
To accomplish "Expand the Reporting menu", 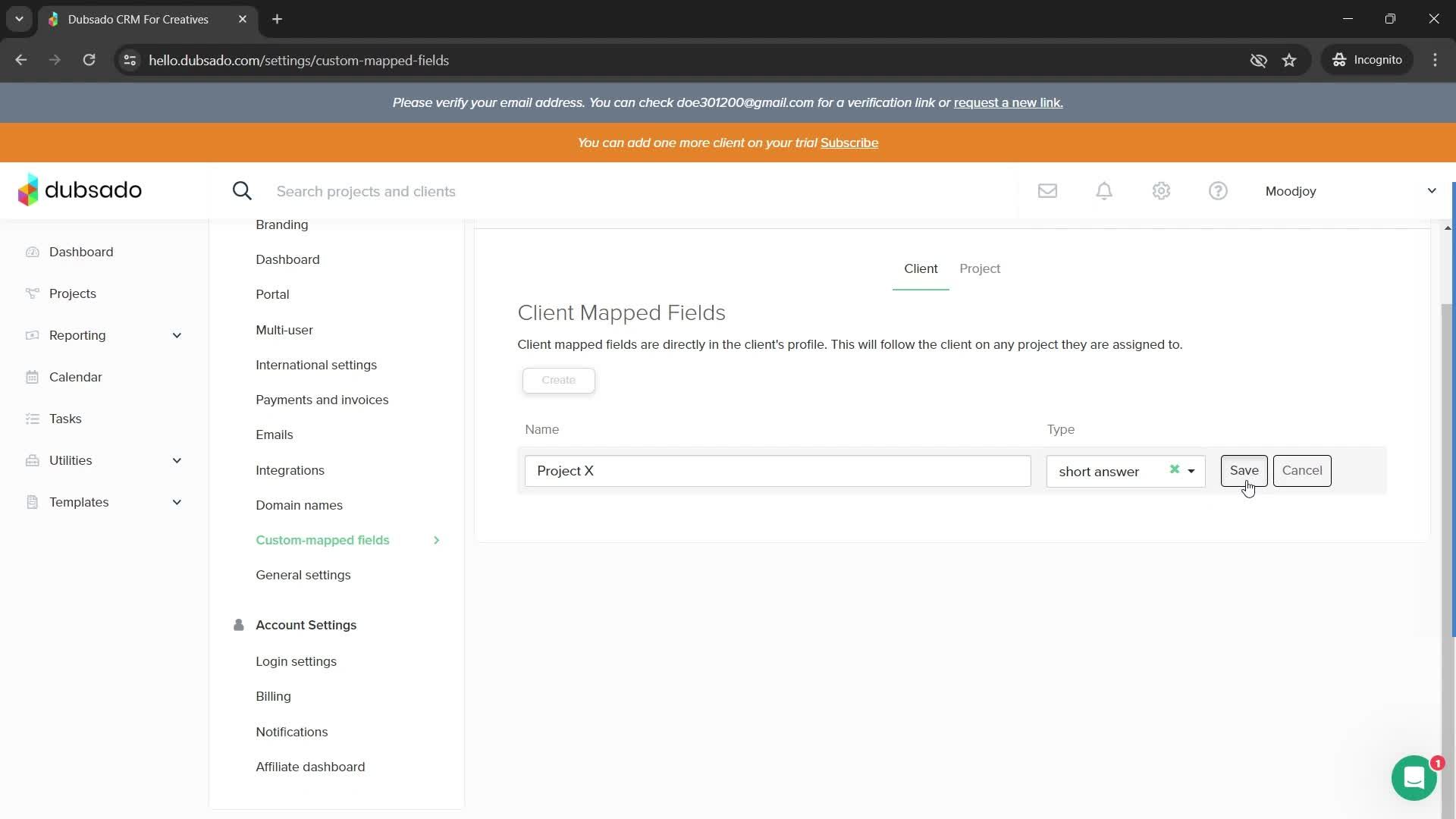I will (177, 335).
